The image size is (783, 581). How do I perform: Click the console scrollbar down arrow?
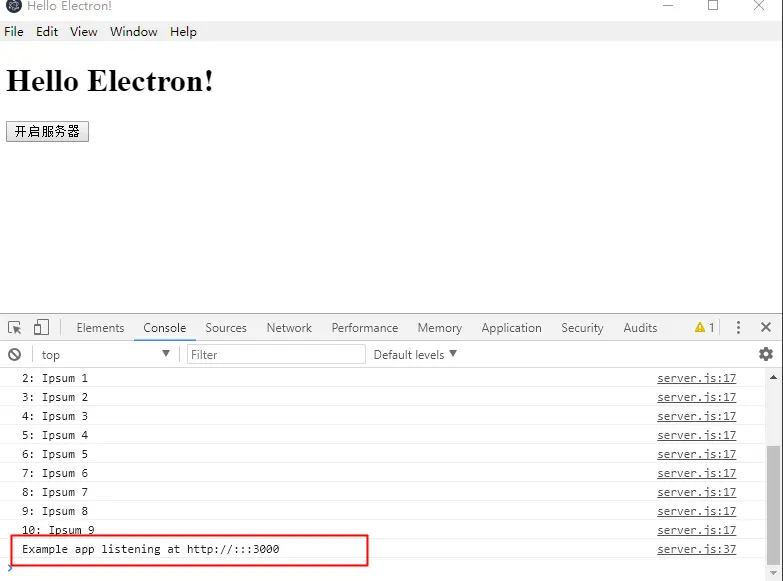click(774, 573)
